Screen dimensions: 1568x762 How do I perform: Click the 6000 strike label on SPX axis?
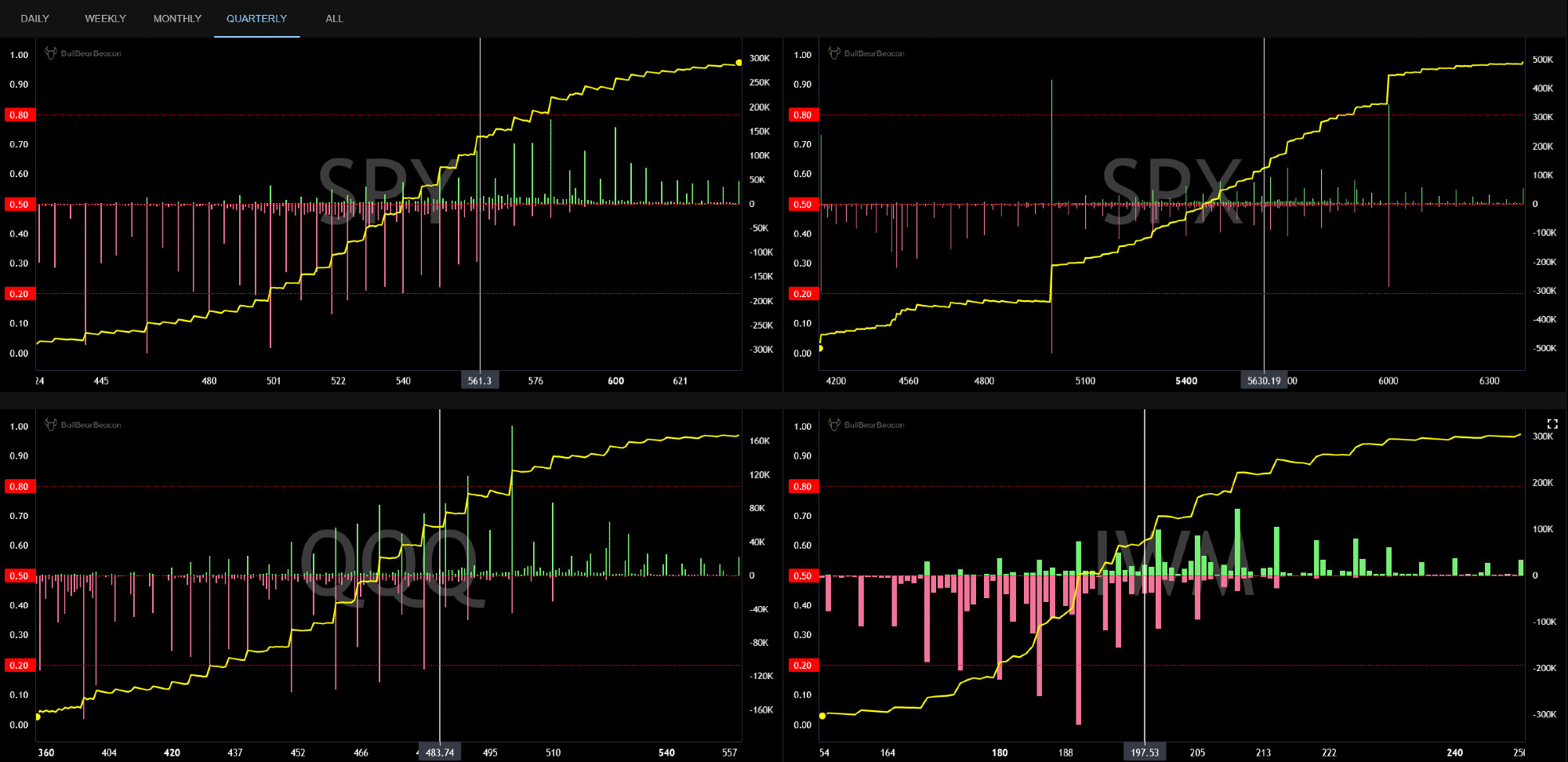tap(1388, 381)
